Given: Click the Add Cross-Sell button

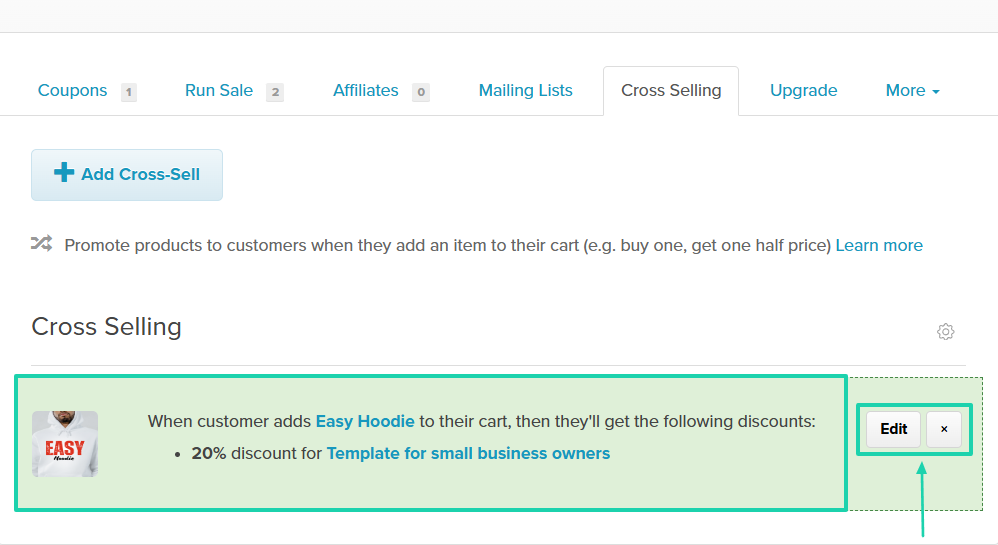Looking at the screenshot, I should [127, 175].
